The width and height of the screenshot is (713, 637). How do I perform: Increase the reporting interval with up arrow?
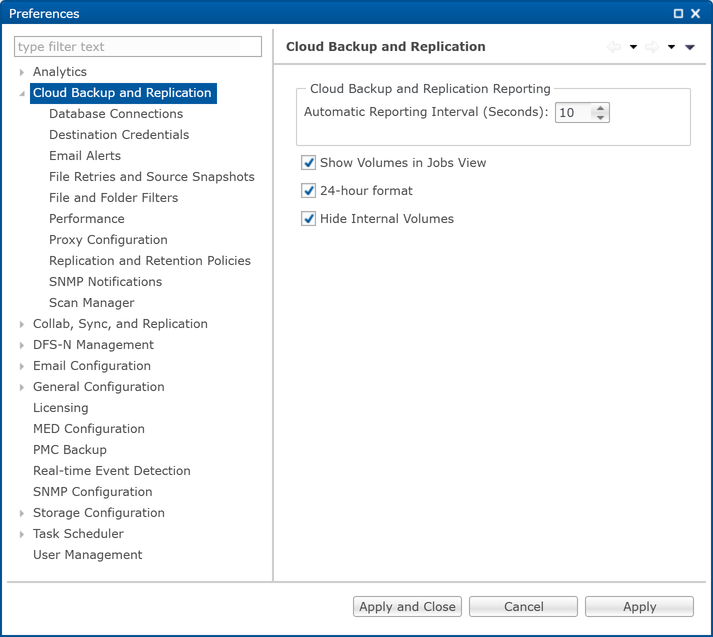click(x=600, y=108)
